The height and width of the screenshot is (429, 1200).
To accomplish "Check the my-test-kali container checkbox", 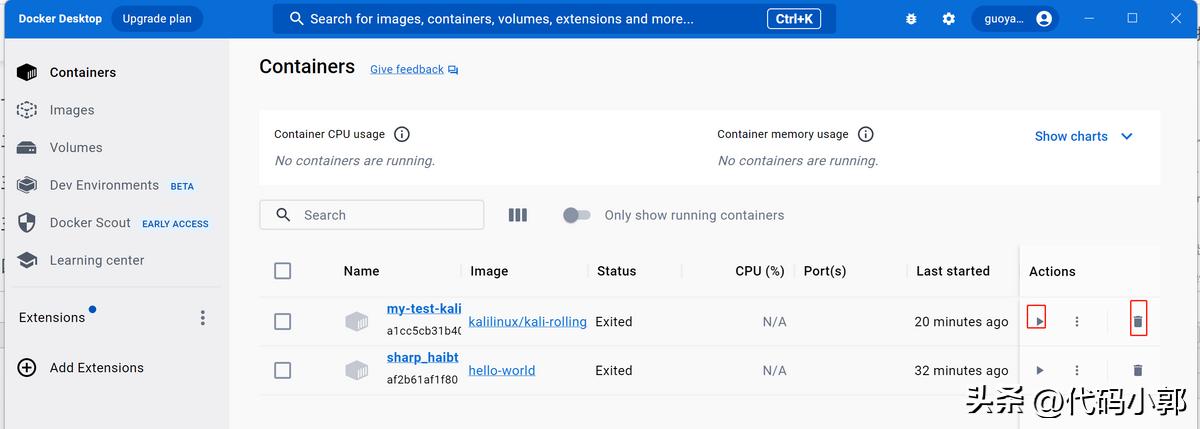I will (282, 321).
